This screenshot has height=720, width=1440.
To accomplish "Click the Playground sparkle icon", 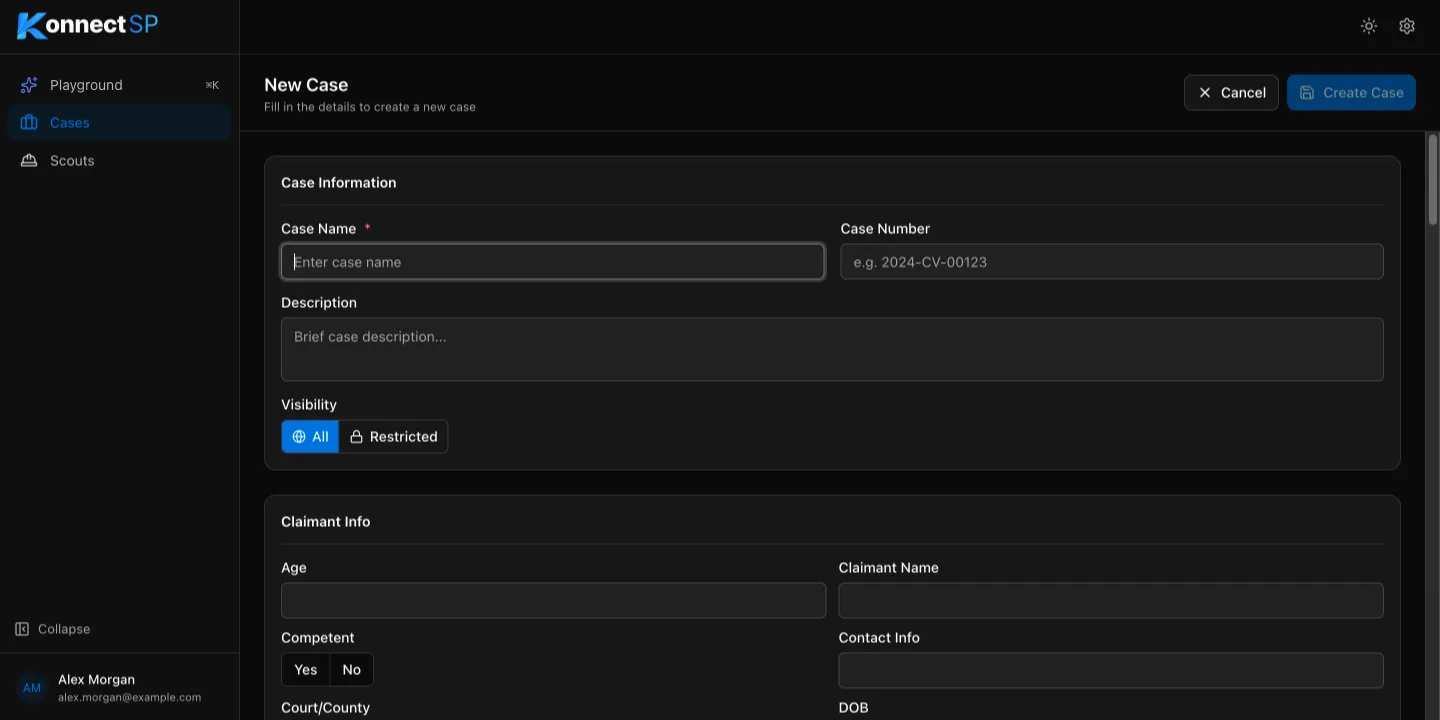I will [x=29, y=85].
